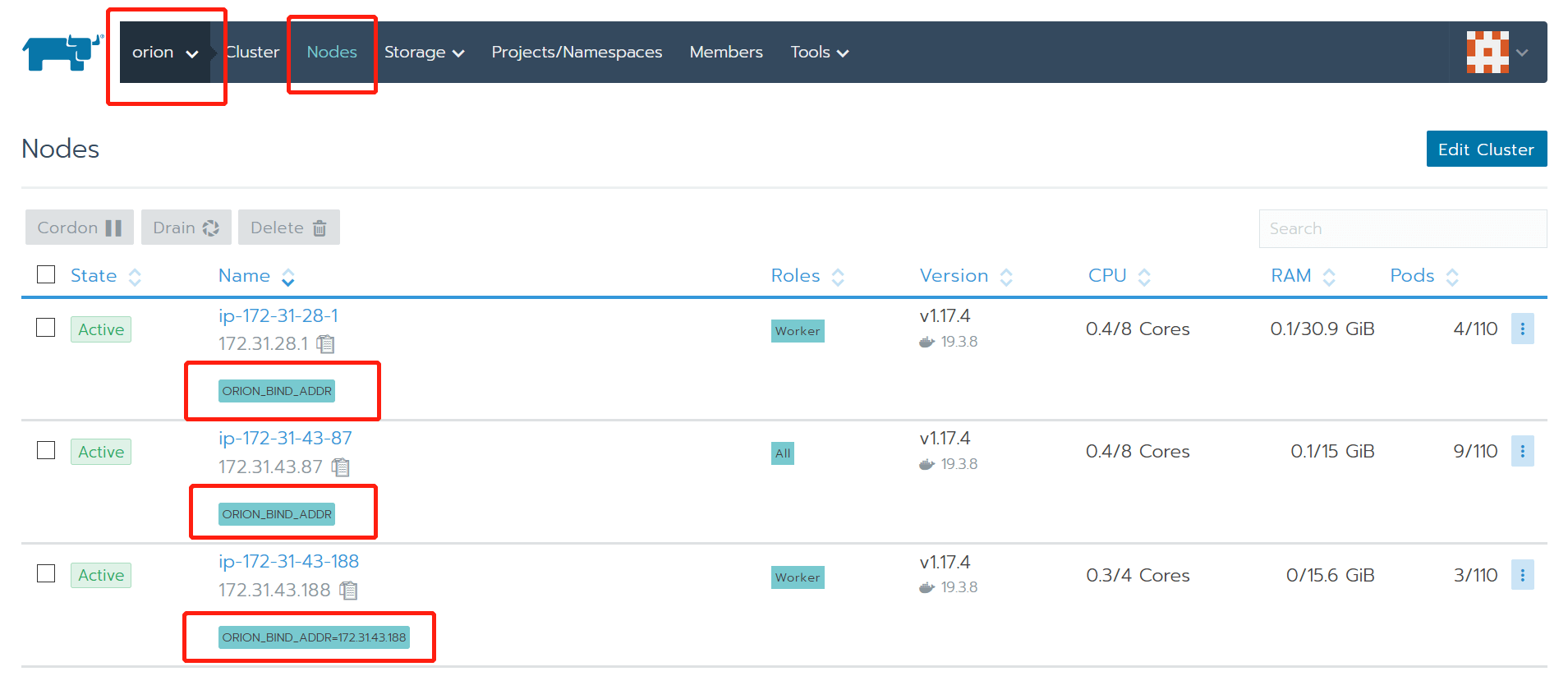
Task: Check the box for node ip-172-31-28-1
Action: click(46, 328)
